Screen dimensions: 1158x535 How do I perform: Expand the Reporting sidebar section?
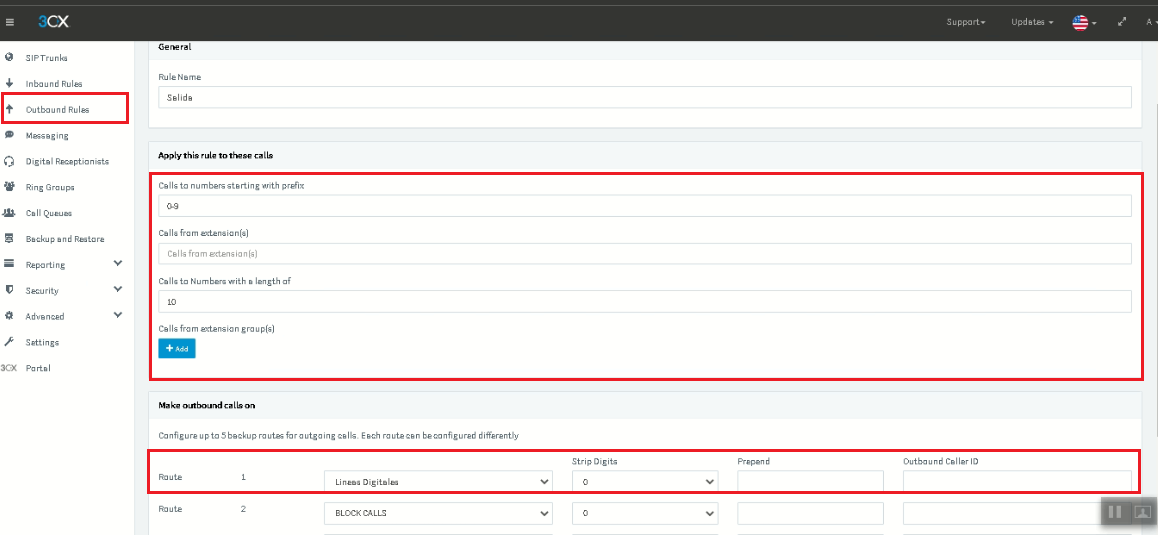tap(117, 264)
